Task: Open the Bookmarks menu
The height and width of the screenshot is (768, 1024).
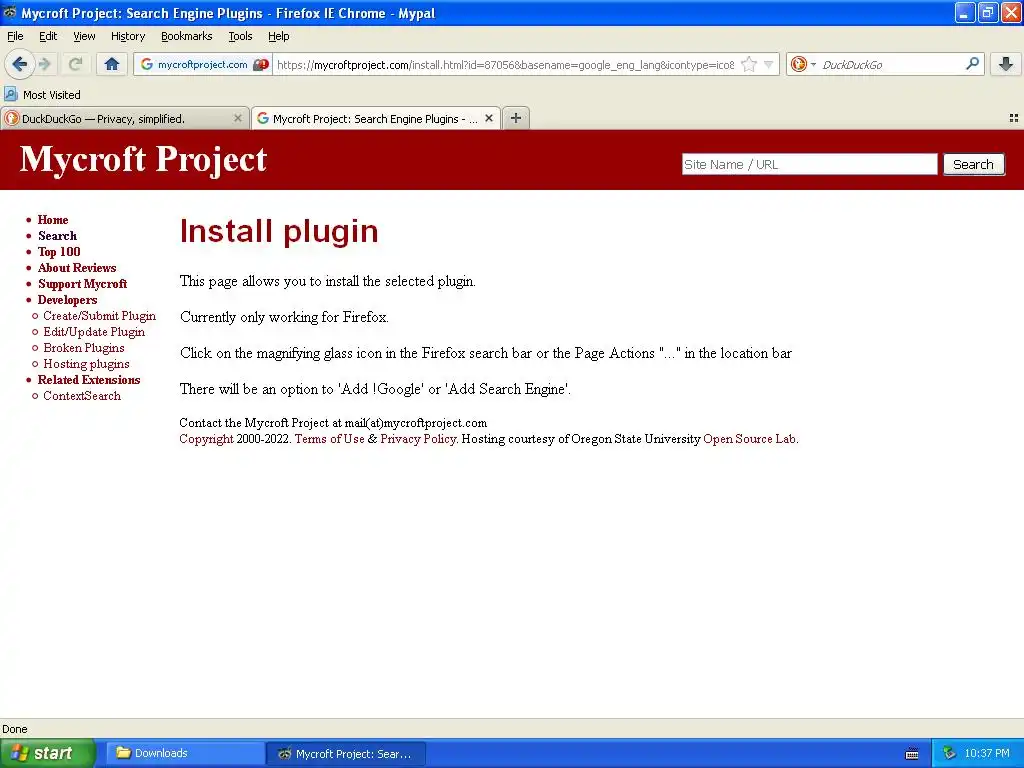Action: click(187, 37)
